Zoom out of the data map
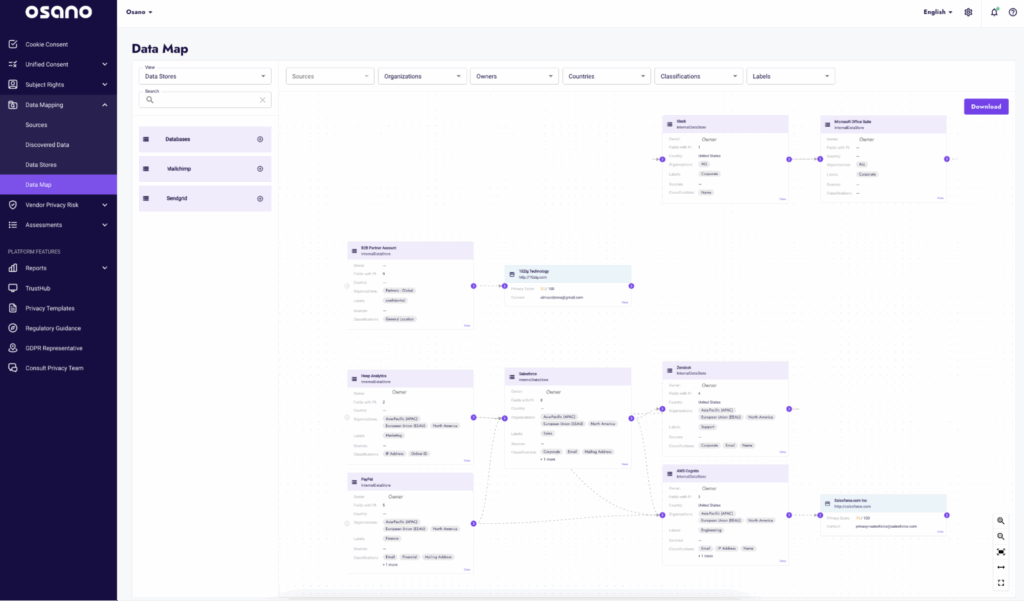Screen dimensions: 1024x601 (1000, 536)
